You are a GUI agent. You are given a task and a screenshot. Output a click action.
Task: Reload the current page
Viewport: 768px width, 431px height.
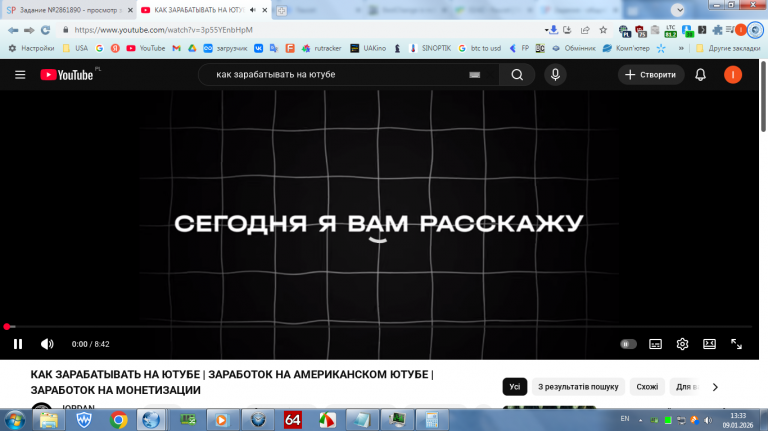pyautogui.click(x=46, y=30)
